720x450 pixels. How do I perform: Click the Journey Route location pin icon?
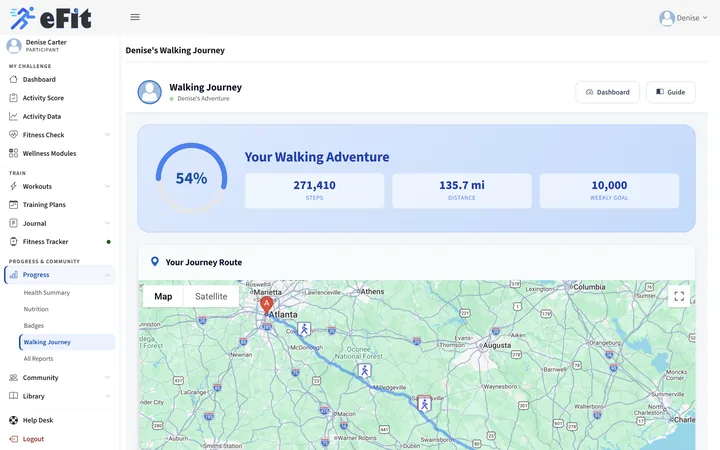[x=155, y=262]
